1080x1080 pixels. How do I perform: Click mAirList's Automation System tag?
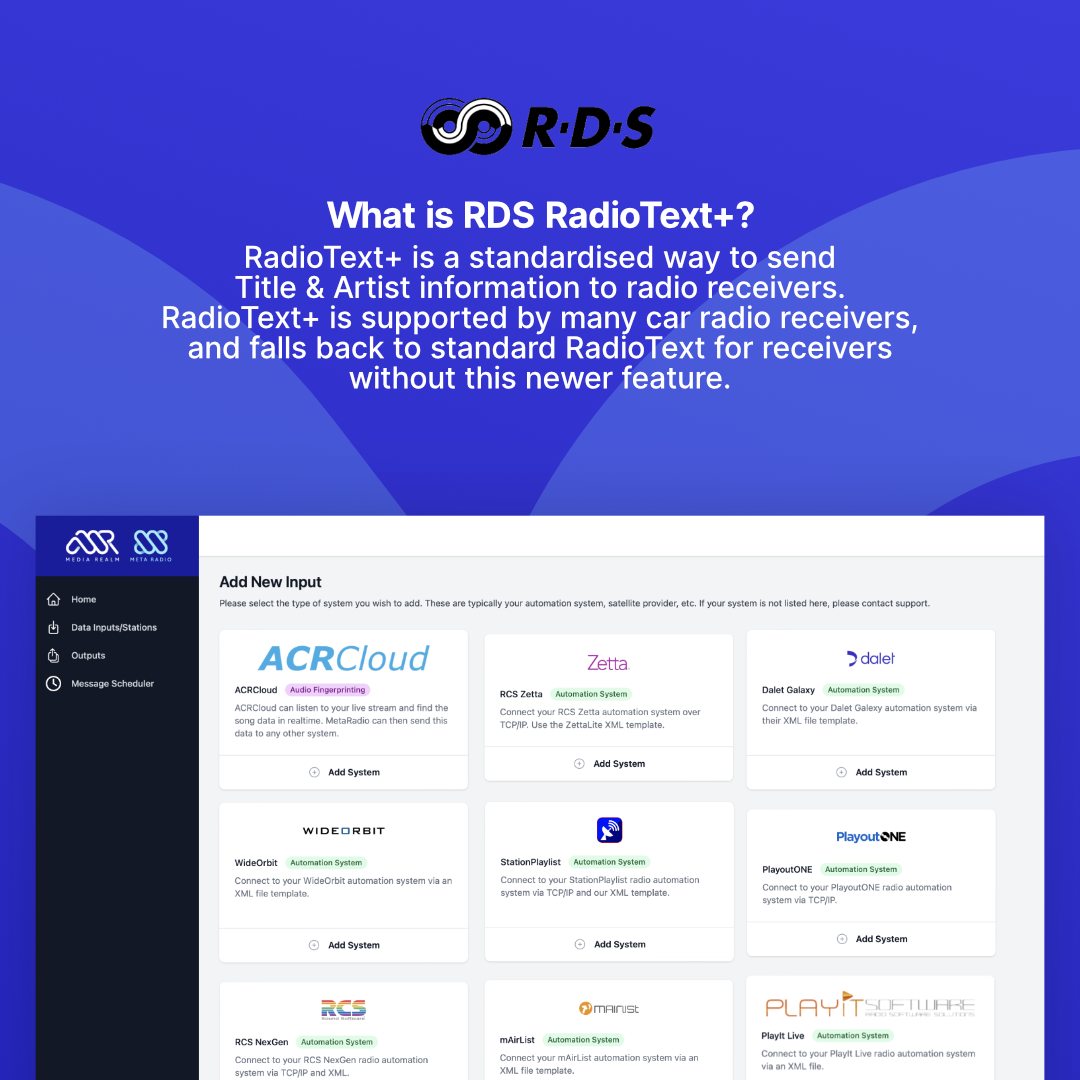[583, 1040]
